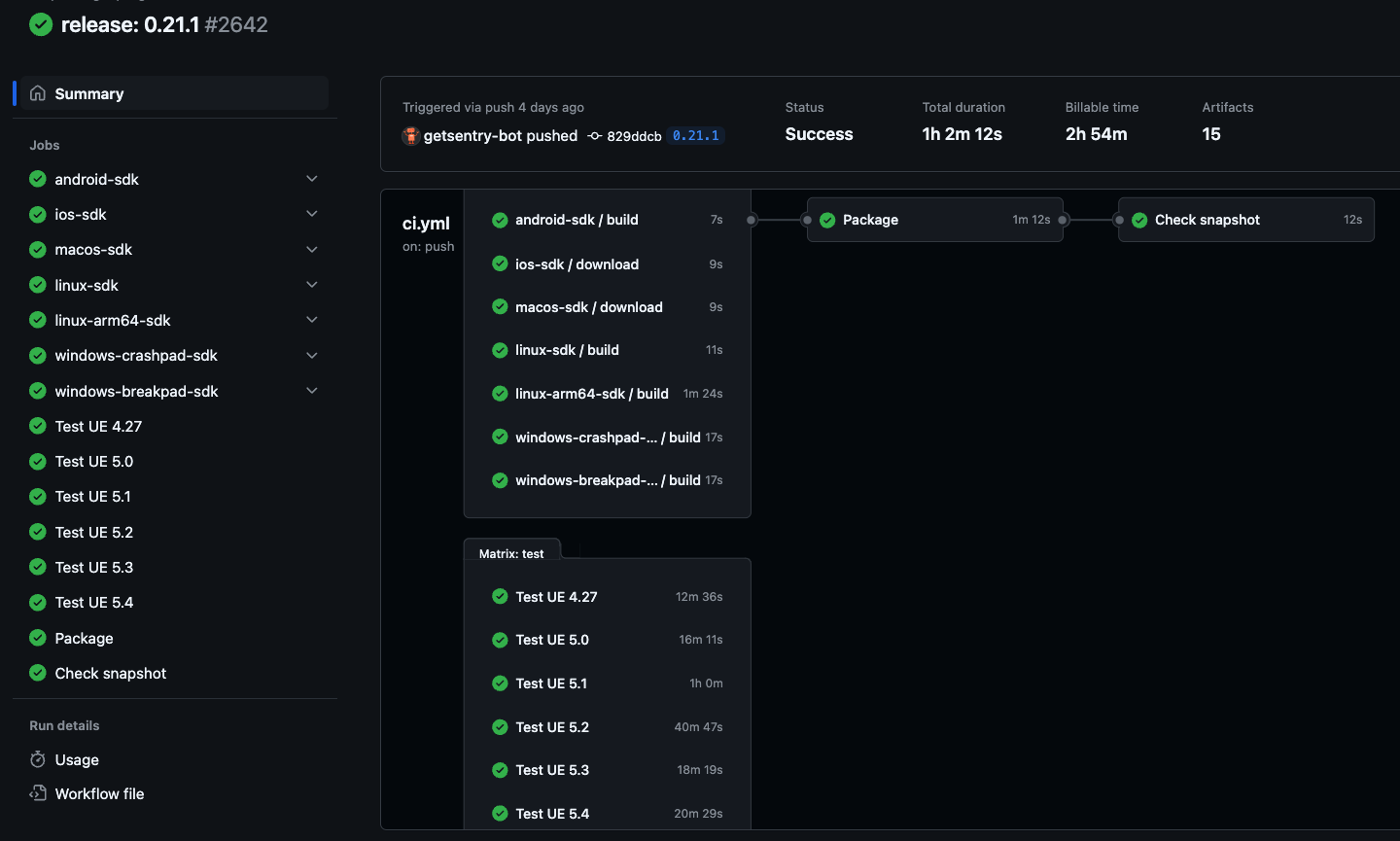Click the check icon beside linux-sdk / build
The image size is (1400, 841).
[499, 350]
